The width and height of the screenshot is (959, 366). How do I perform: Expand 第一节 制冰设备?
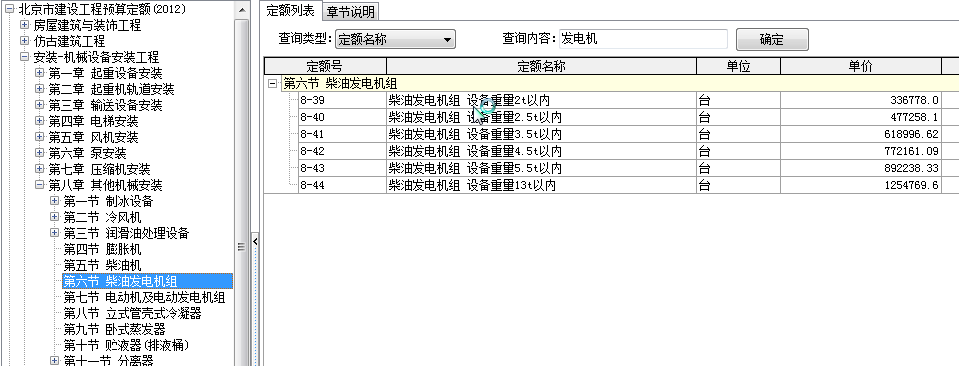click(54, 200)
